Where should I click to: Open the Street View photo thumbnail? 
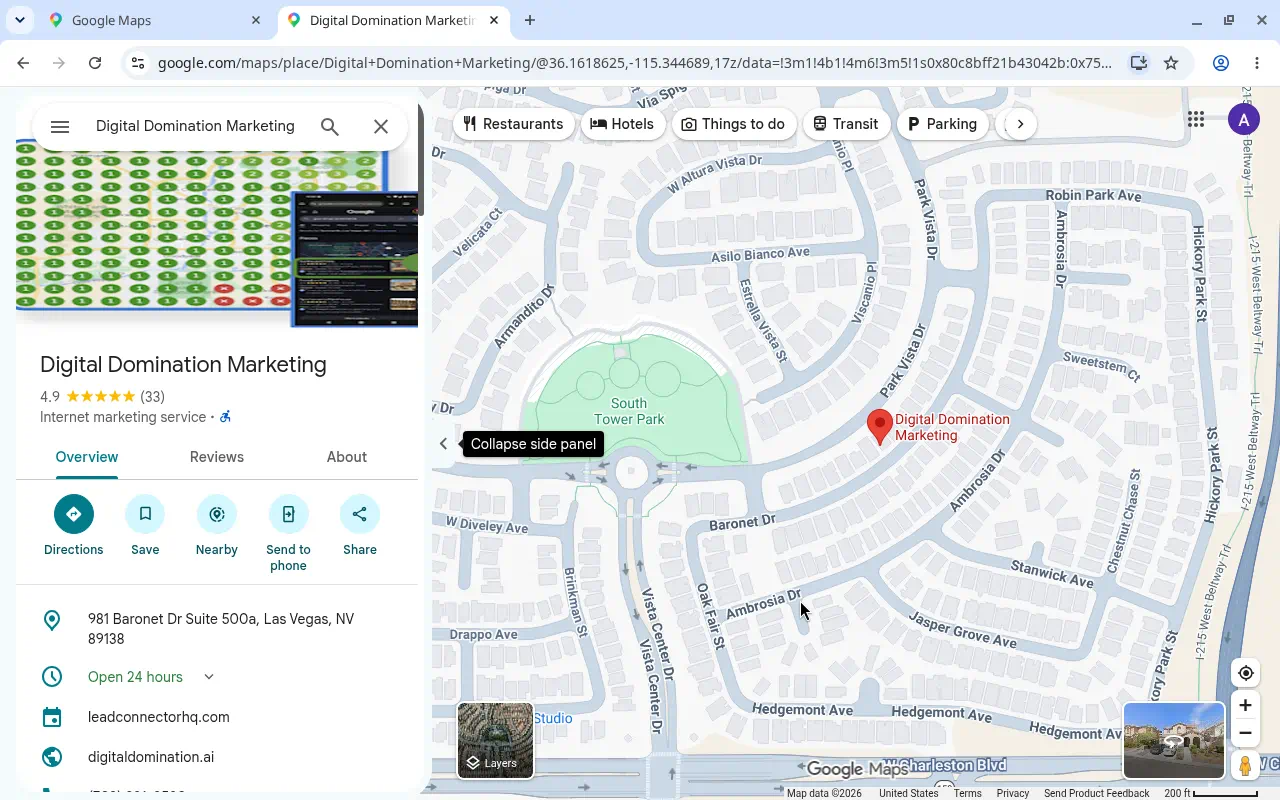point(1174,740)
